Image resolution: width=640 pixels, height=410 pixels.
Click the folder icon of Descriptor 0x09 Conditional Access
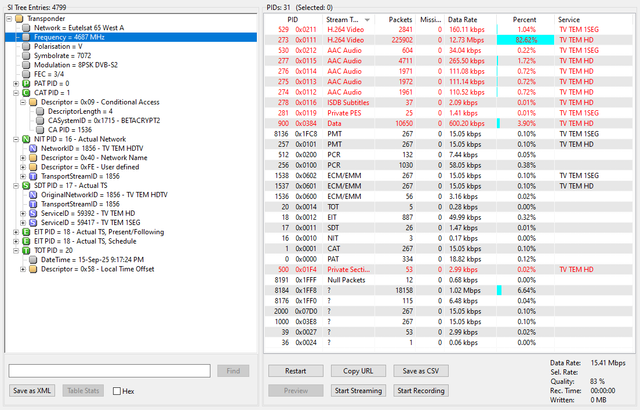33,102
